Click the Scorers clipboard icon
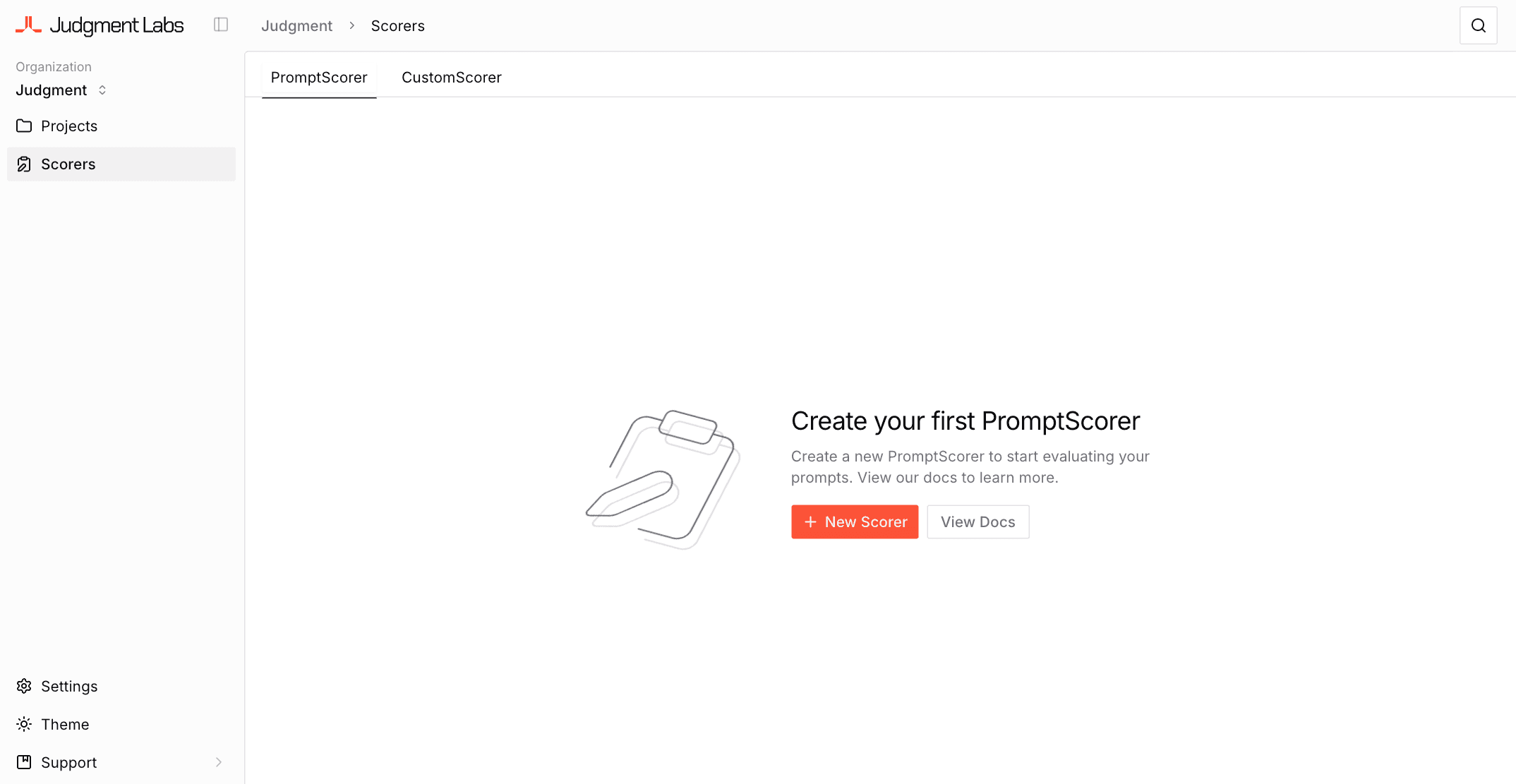This screenshot has width=1516, height=784. [24, 164]
